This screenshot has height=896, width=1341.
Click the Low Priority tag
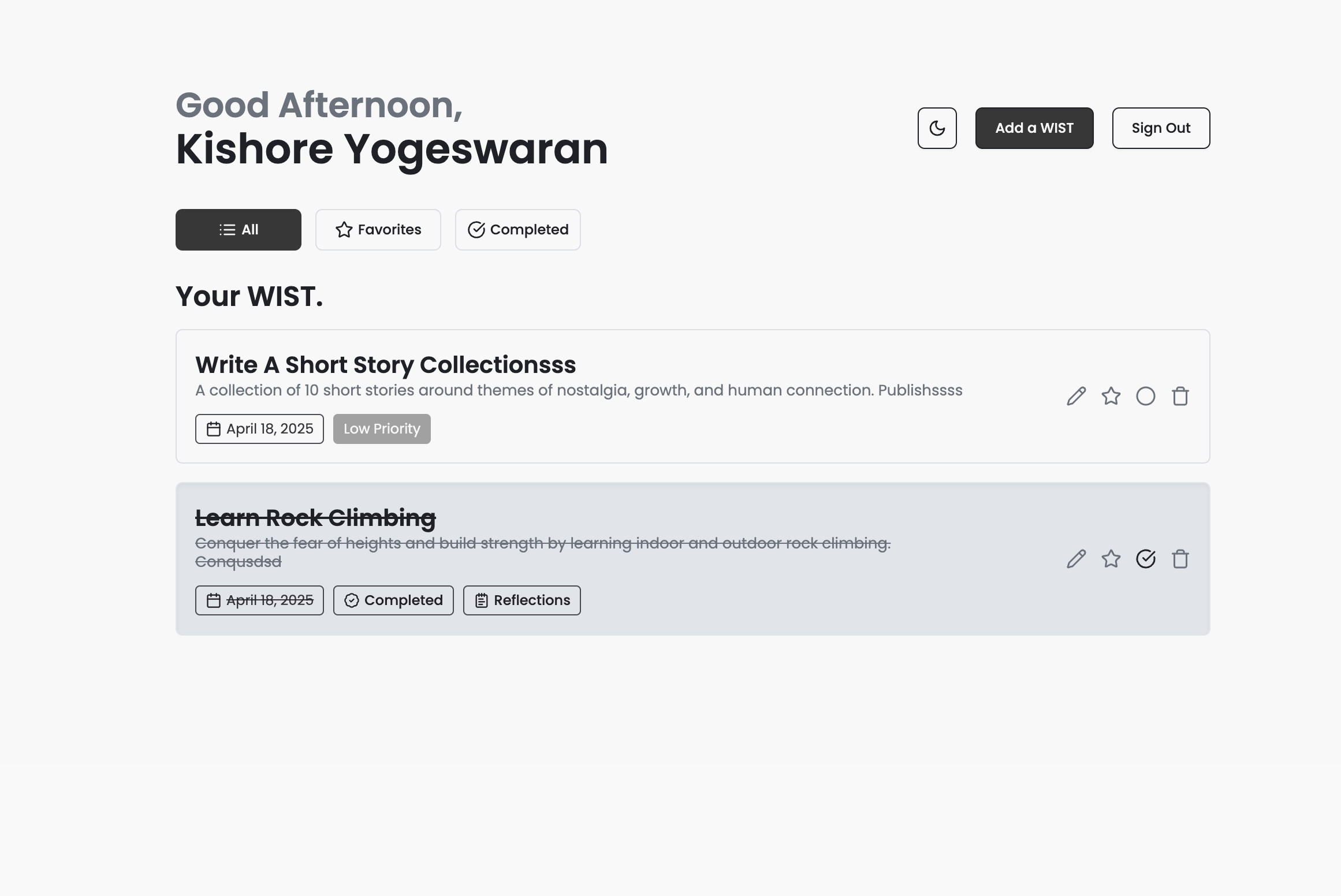[382, 429]
